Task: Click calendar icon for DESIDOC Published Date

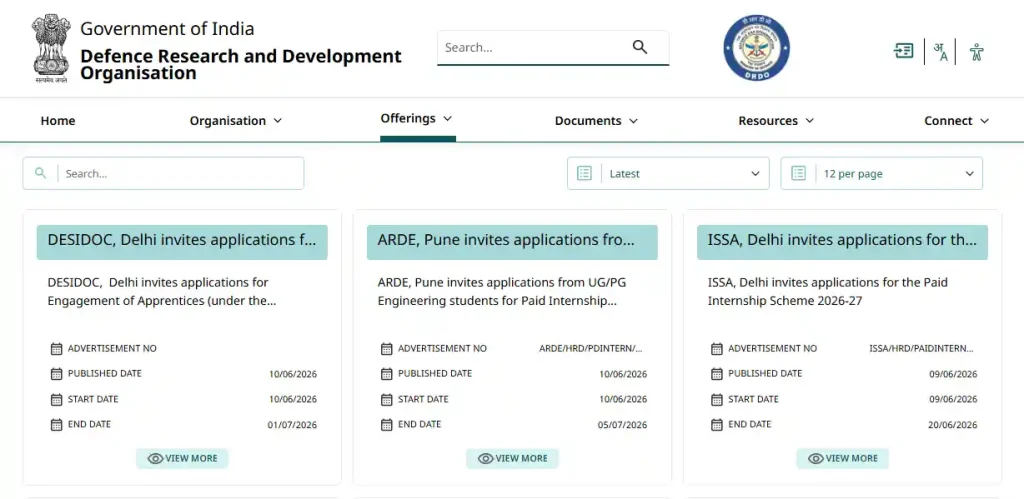Action: coord(56,374)
